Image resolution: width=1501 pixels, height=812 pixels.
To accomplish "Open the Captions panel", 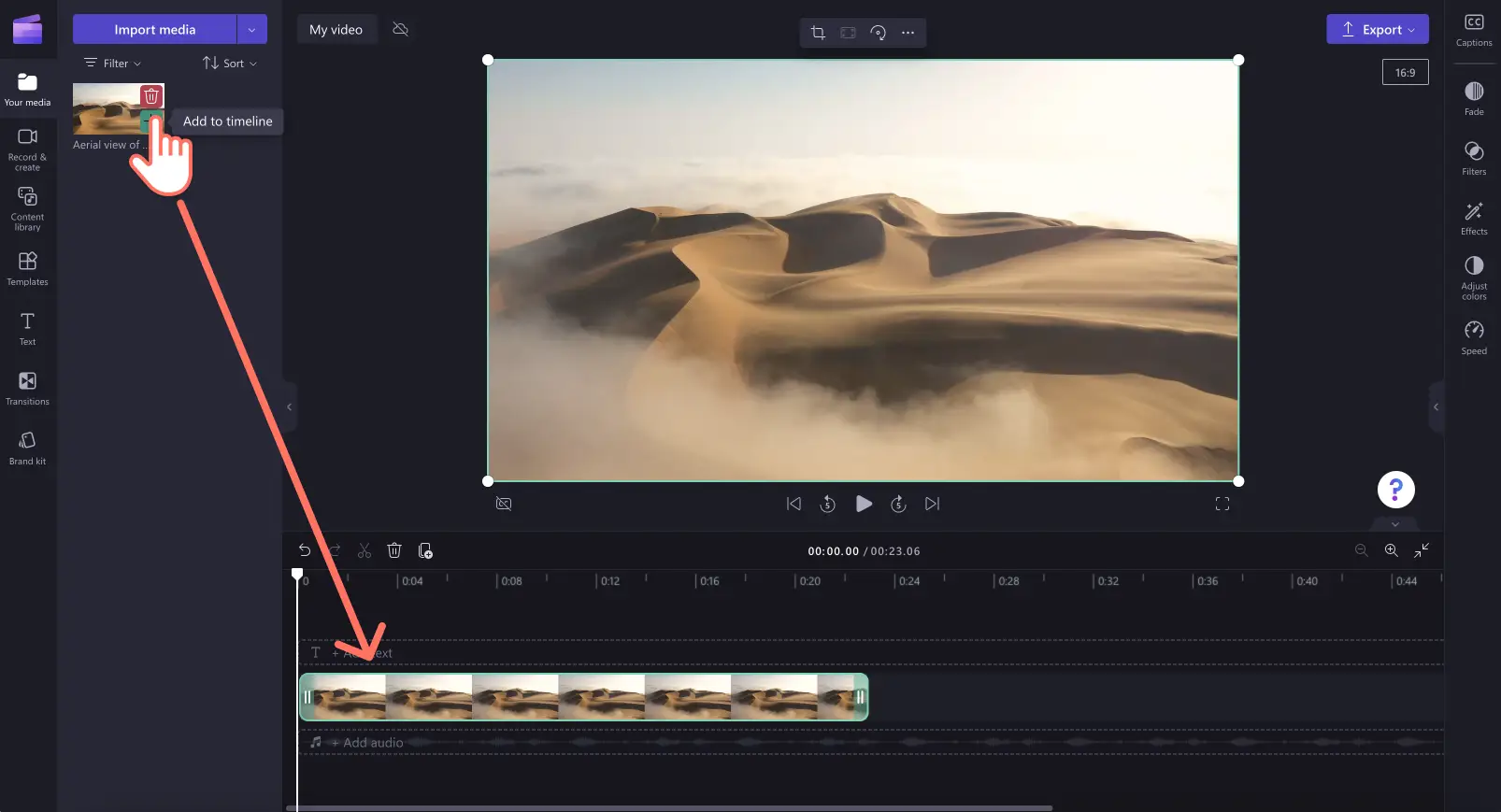I will pos(1473,30).
